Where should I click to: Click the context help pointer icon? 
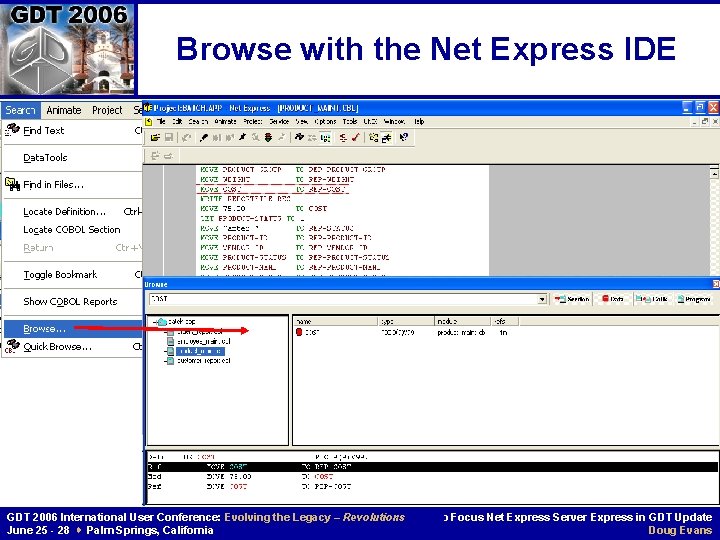[x=404, y=137]
